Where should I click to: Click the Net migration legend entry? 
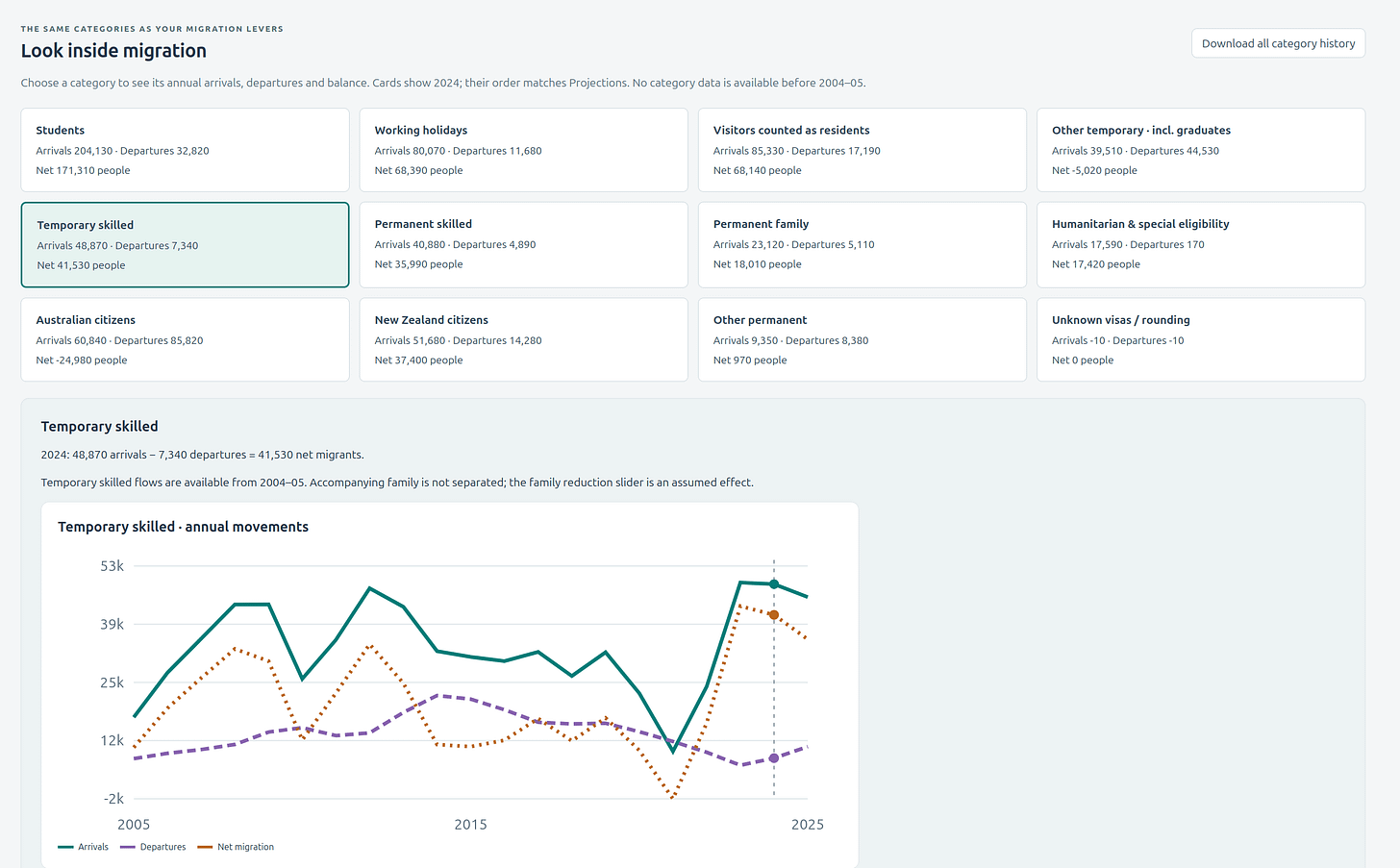click(236, 847)
